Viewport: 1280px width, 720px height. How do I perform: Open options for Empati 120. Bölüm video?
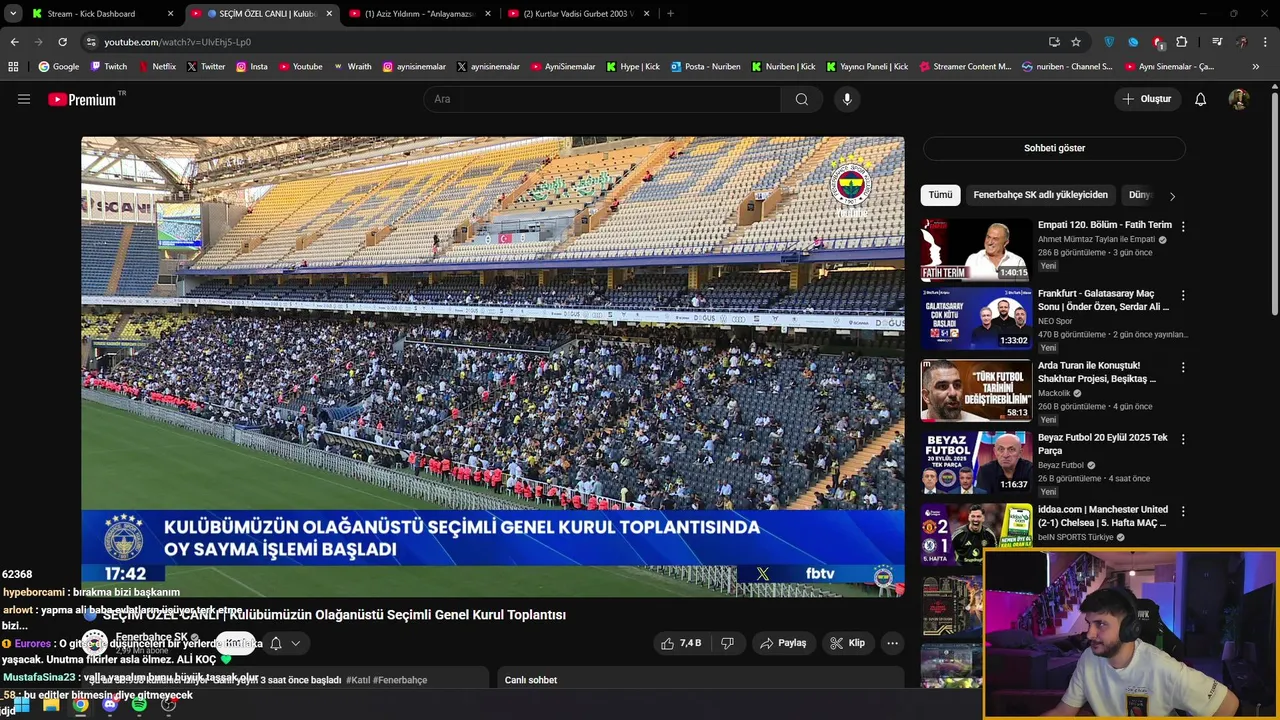click(x=1183, y=227)
